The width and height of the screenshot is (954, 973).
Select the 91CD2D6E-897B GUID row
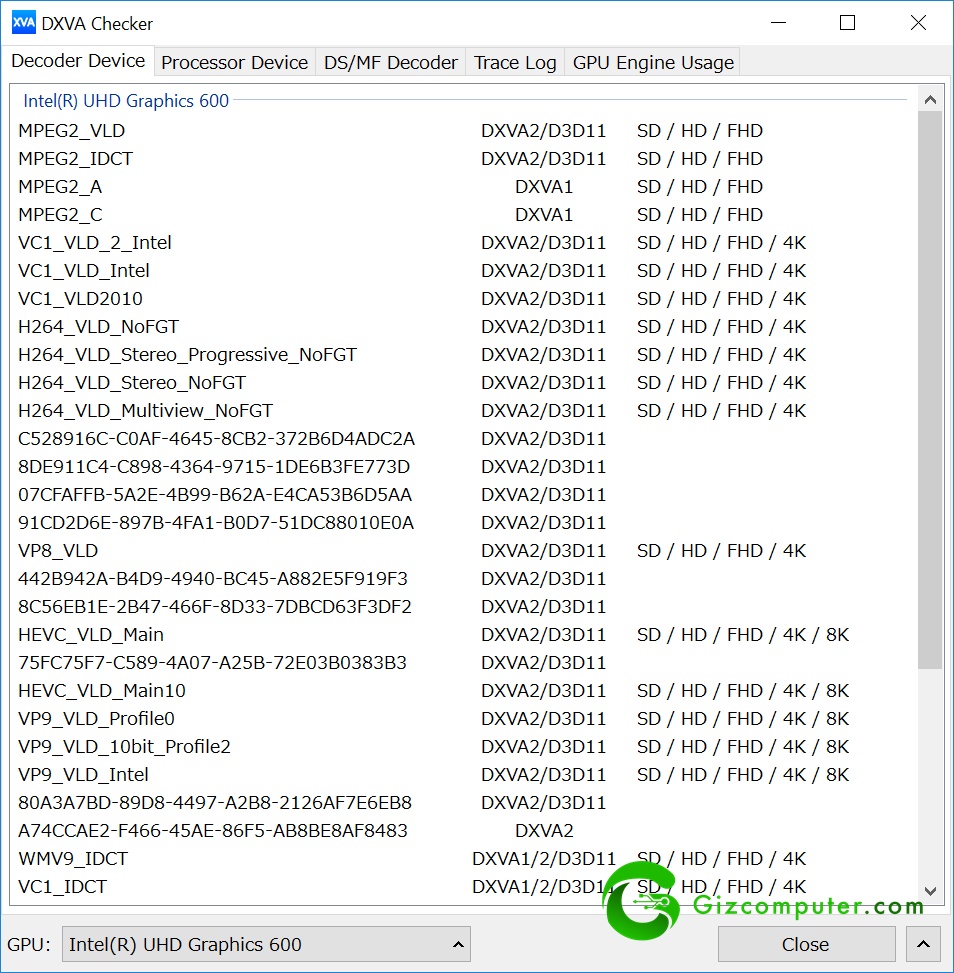(462, 522)
